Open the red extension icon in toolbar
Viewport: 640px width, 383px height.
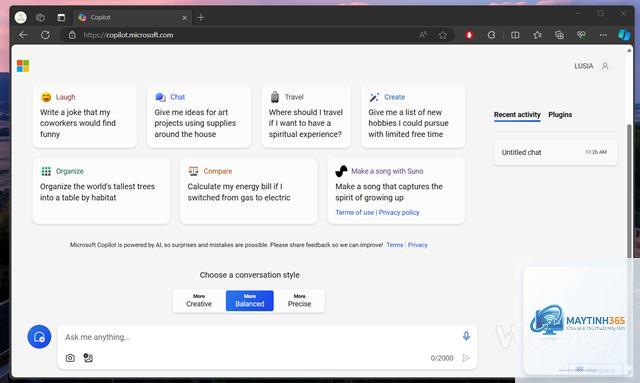(469, 35)
